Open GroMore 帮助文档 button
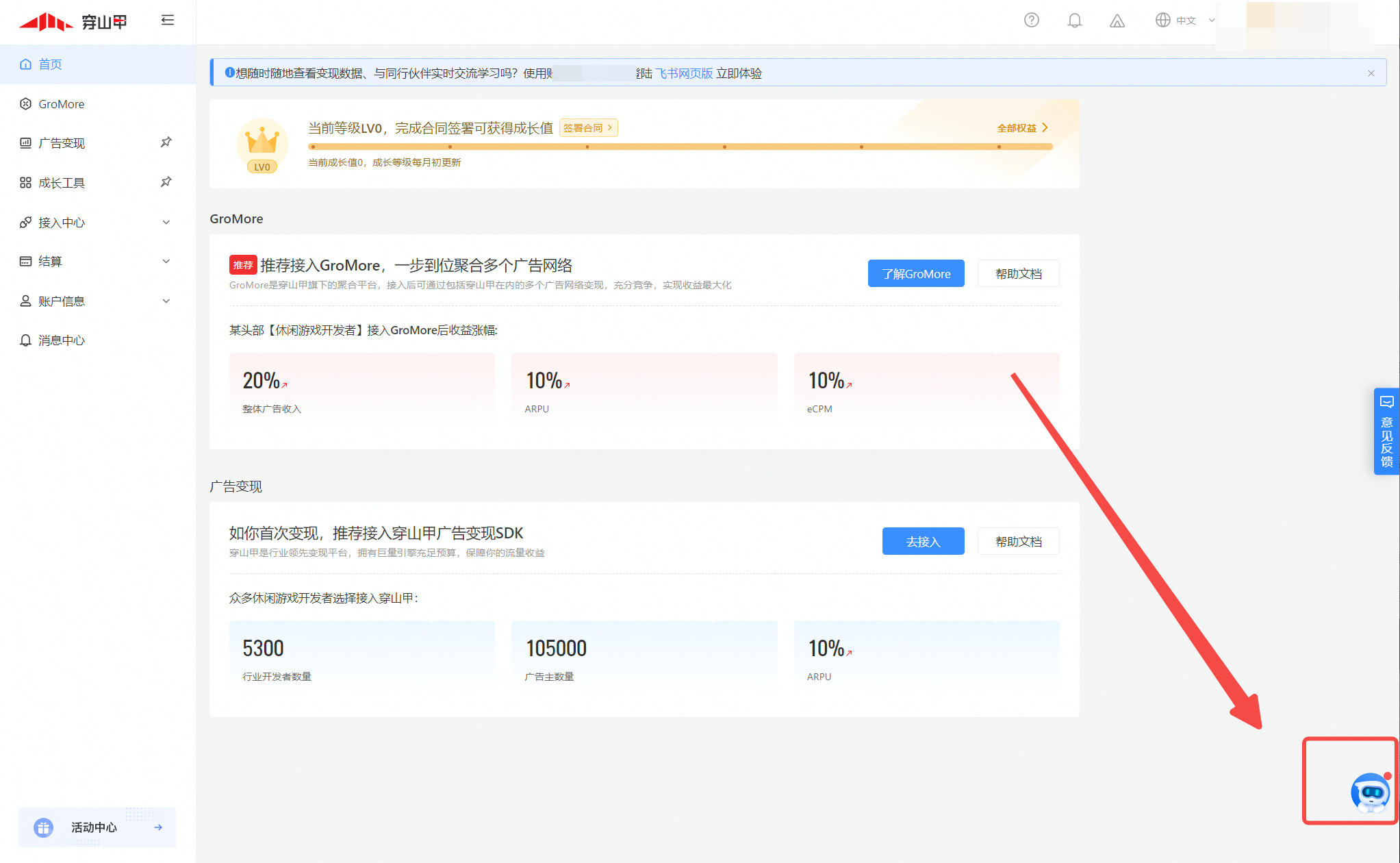The height and width of the screenshot is (863, 1400). (x=1019, y=273)
